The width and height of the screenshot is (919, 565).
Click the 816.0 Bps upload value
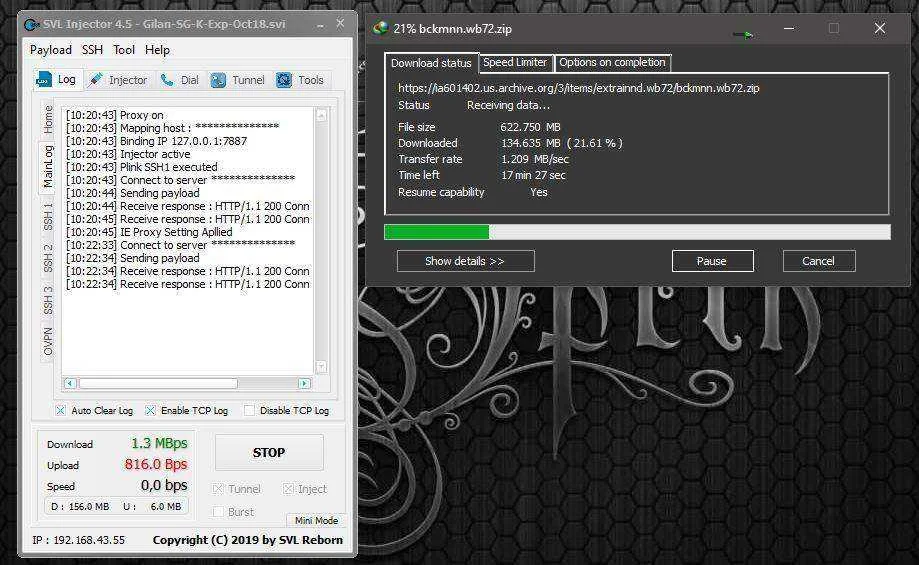tap(155, 464)
